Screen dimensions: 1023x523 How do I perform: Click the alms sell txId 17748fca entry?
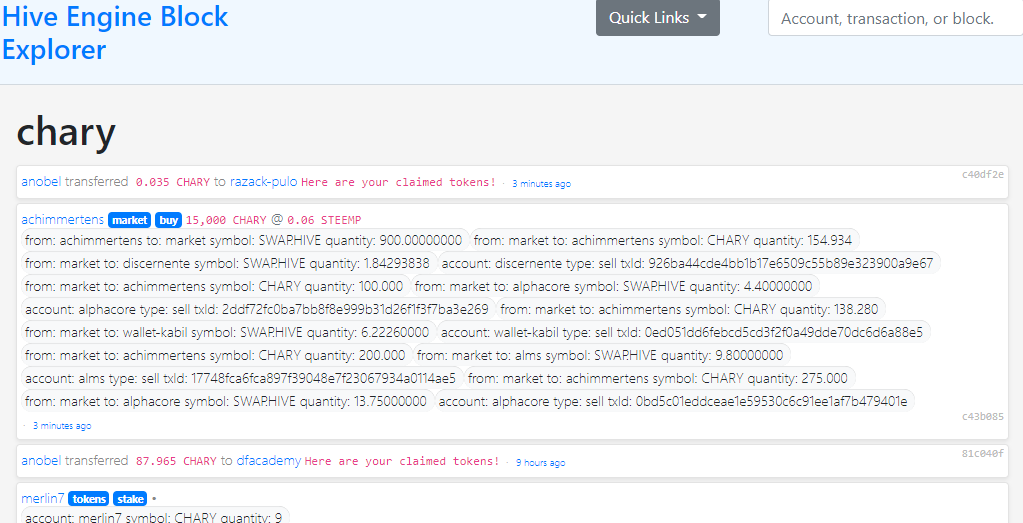pos(242,378)
